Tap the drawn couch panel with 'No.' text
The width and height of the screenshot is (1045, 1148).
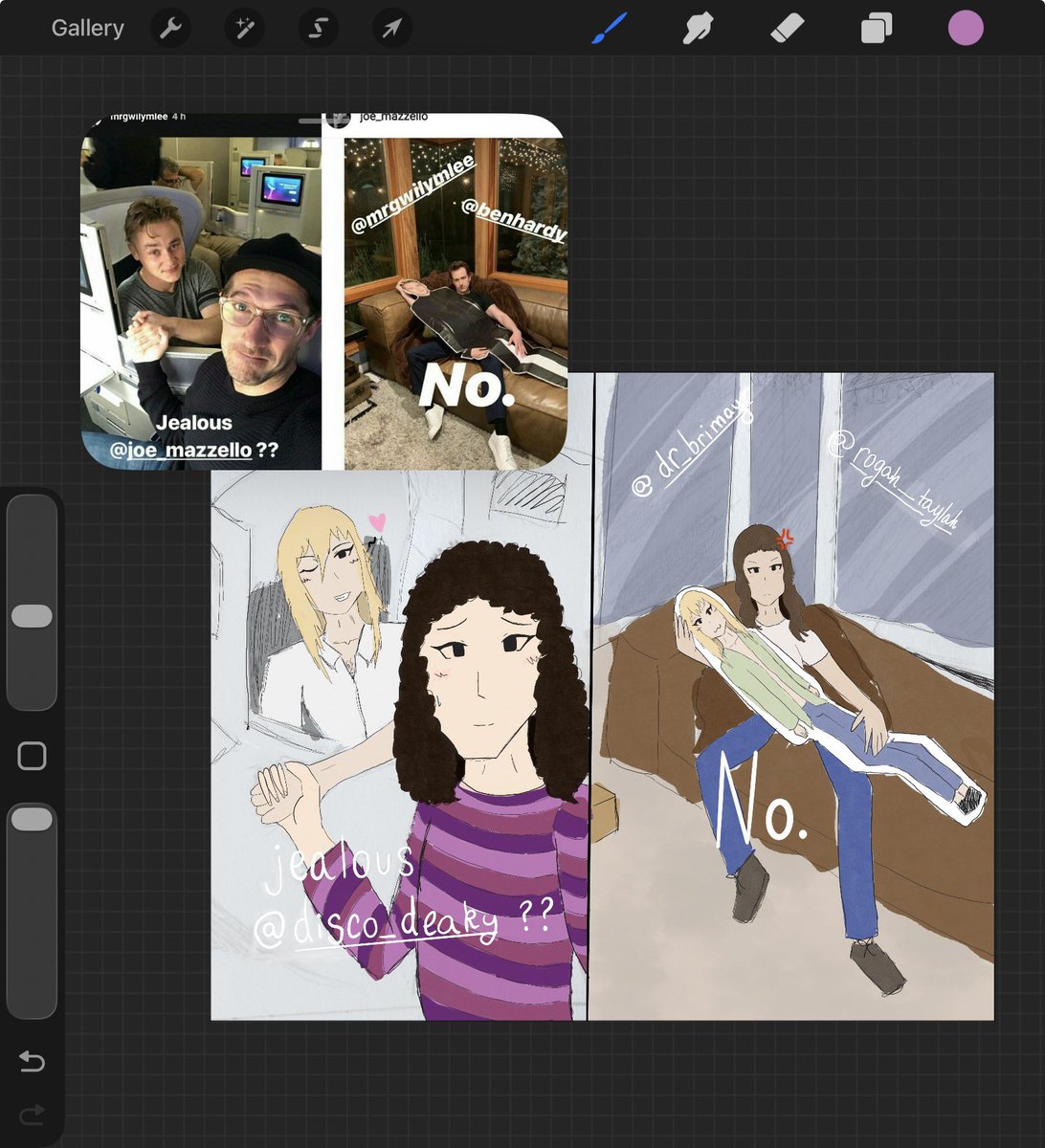(792, 696)
